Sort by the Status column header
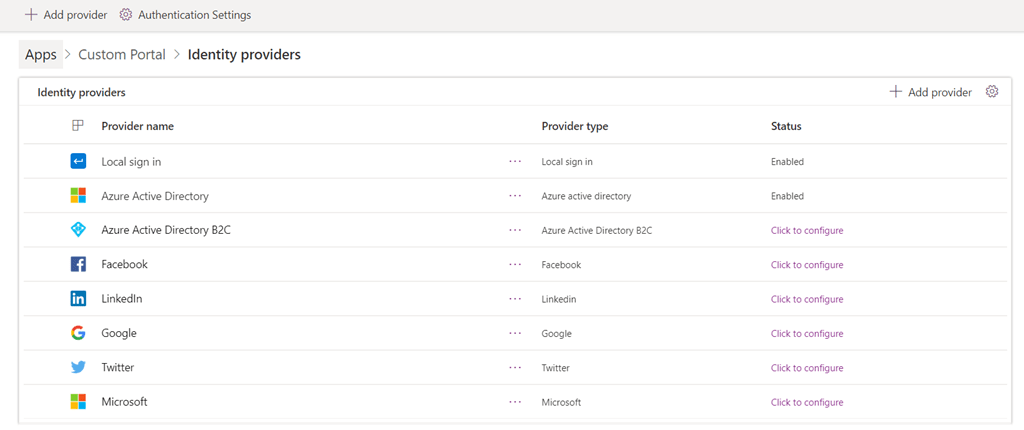The height and width of the screenshot is (430, 1024). (786, 126)
